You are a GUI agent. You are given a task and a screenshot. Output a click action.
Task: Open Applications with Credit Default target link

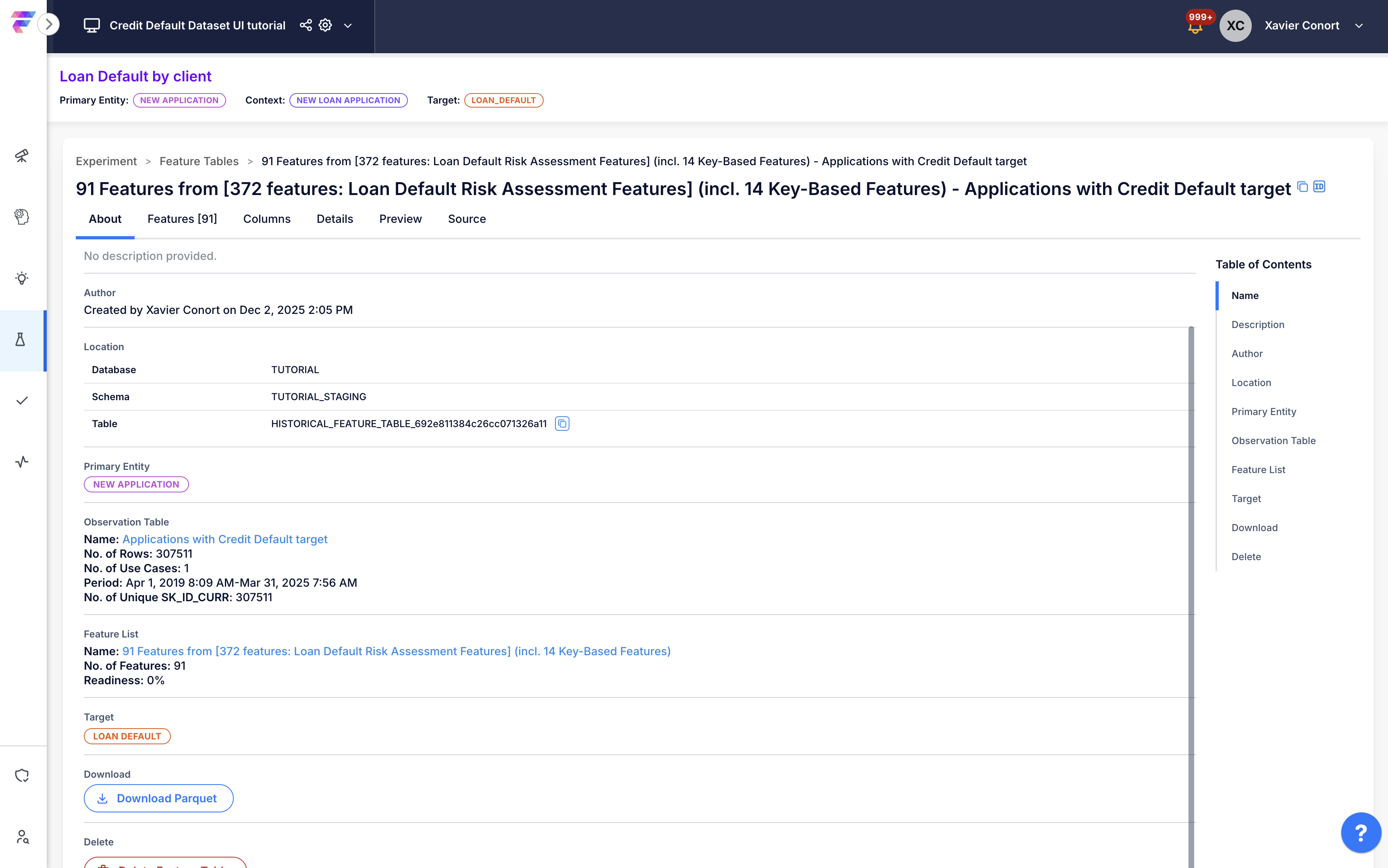[x=224, y=539]
